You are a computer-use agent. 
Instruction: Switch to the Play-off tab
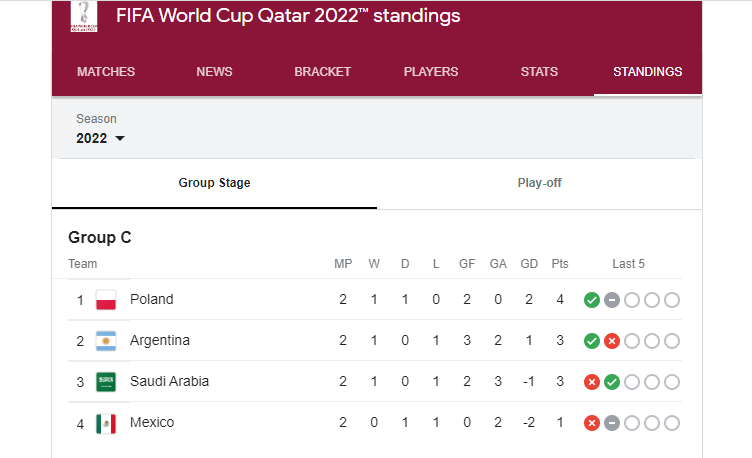540,183
